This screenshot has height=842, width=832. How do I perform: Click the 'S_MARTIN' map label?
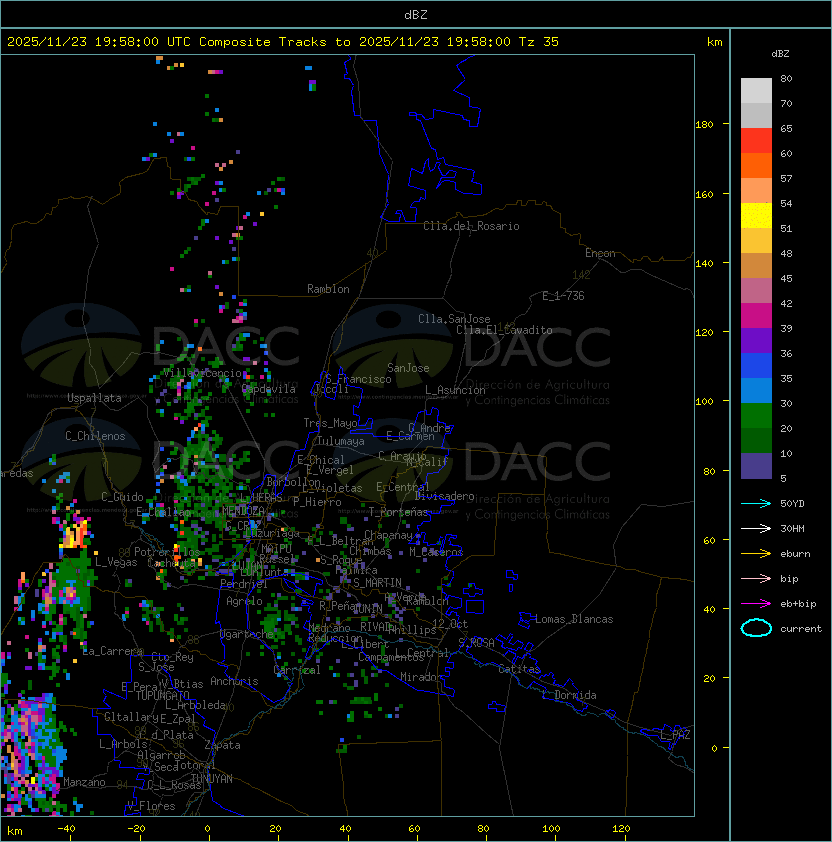click(x=377, y=583)
